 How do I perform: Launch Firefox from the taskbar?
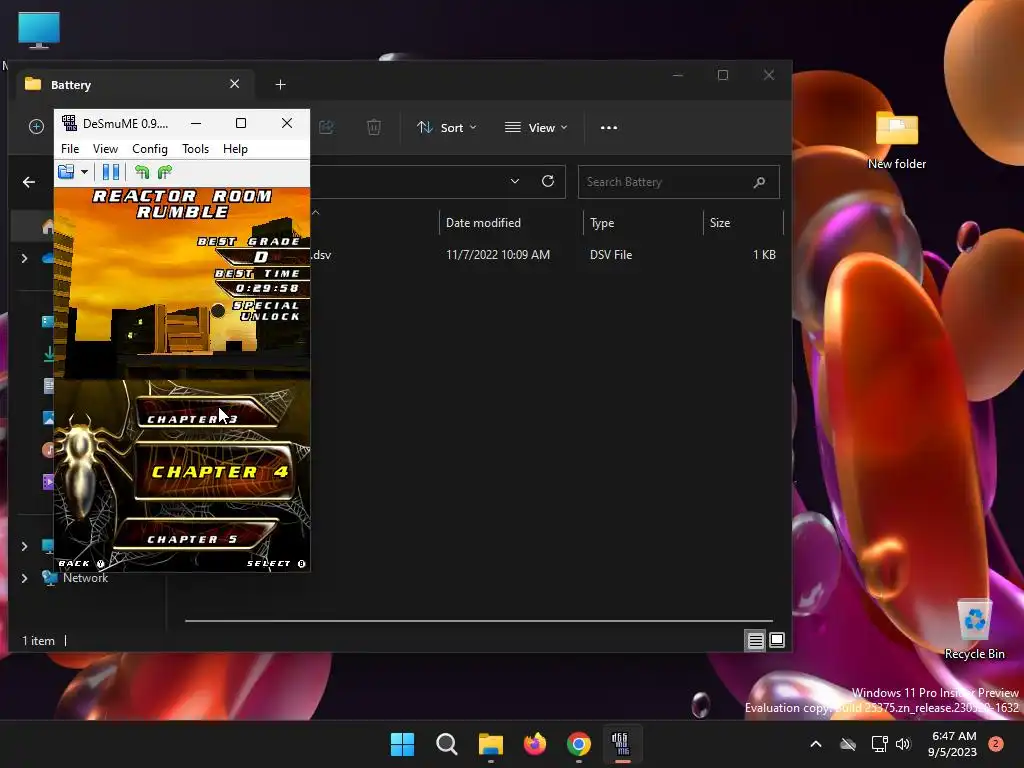click(535, 744)
